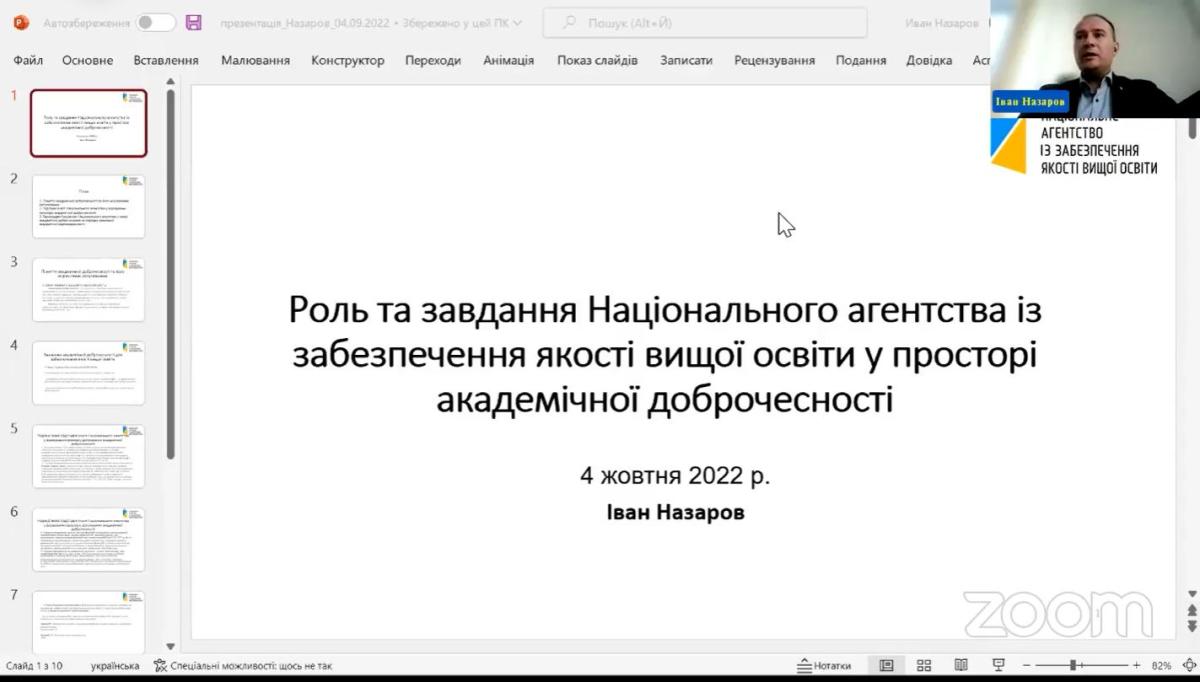Viewport: 1200px width, 682px height.
Task: Open the Довідка ribbon tab
Action: [x=929, y=60]
